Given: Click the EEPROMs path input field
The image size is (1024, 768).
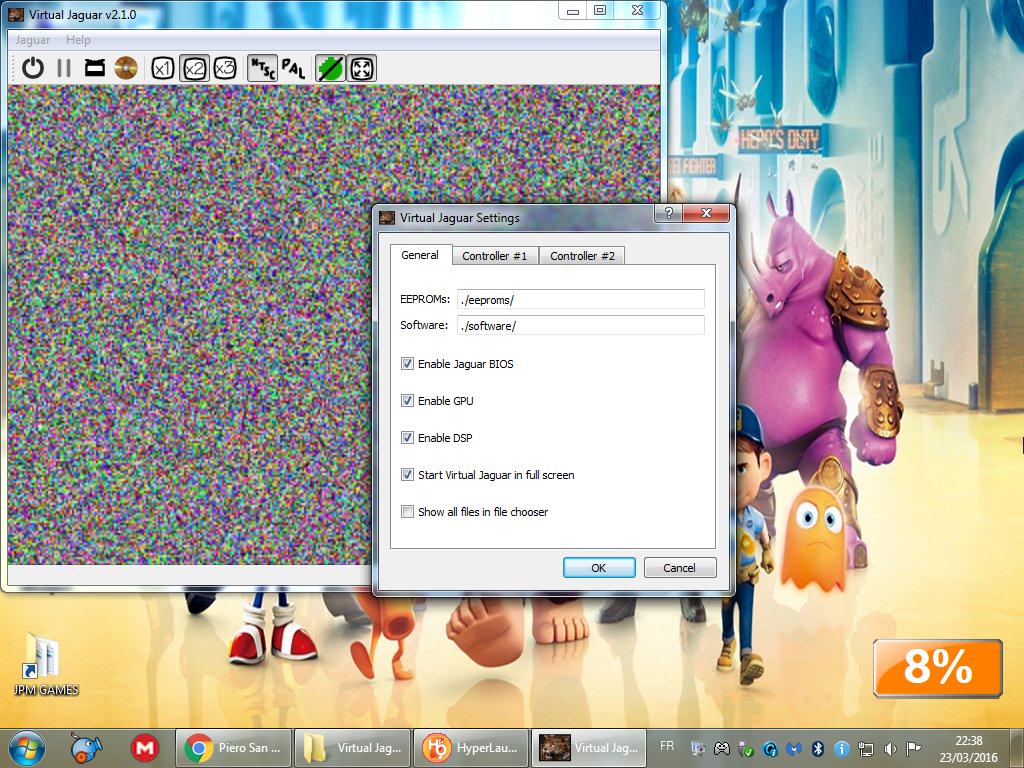Looking at the screenshot, I should 580,299.
